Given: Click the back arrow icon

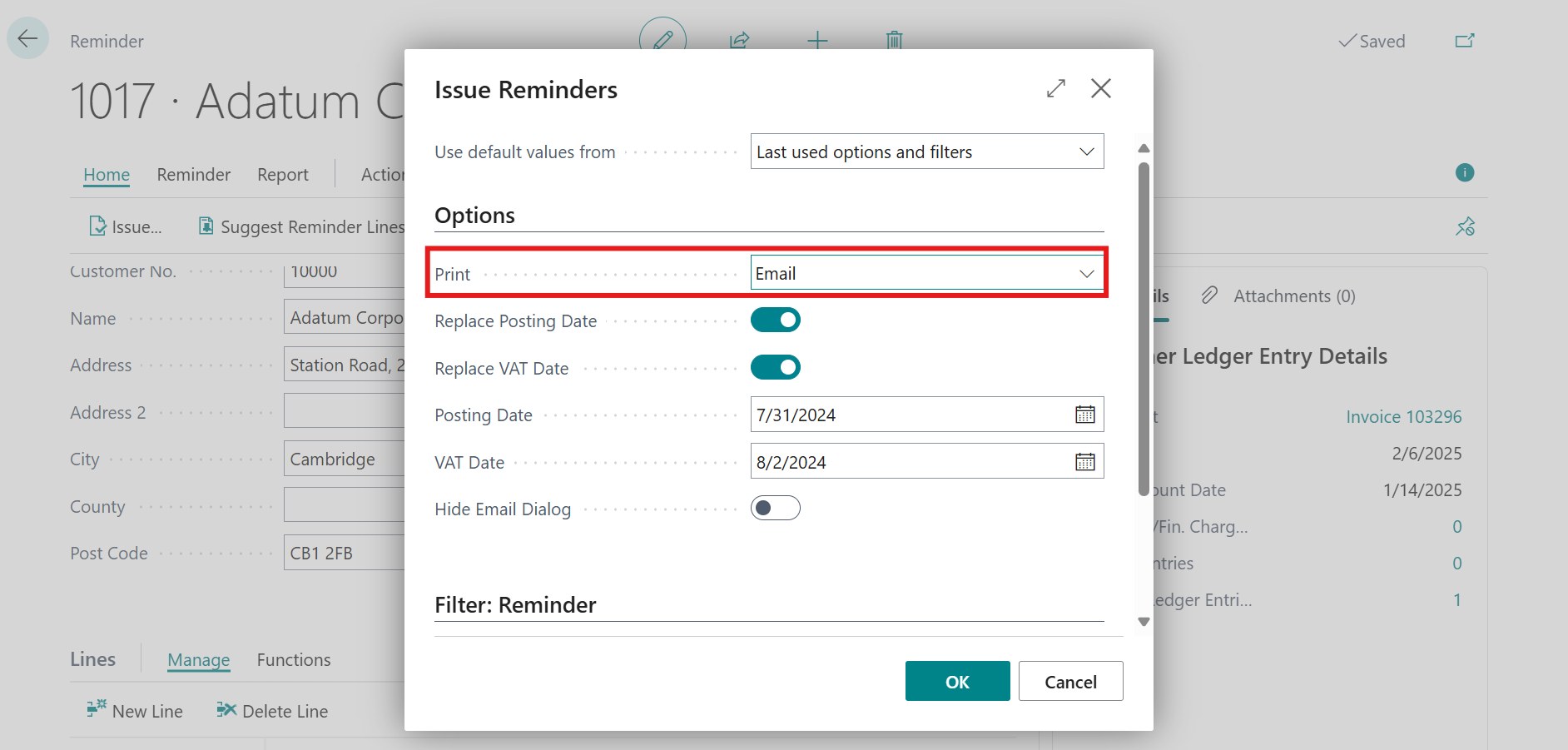Looking at the screenshot, I should [27, 39].
